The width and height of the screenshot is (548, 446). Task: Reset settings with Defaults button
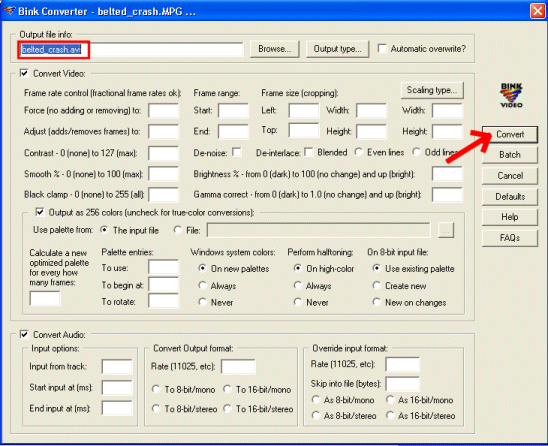point(510,196)
